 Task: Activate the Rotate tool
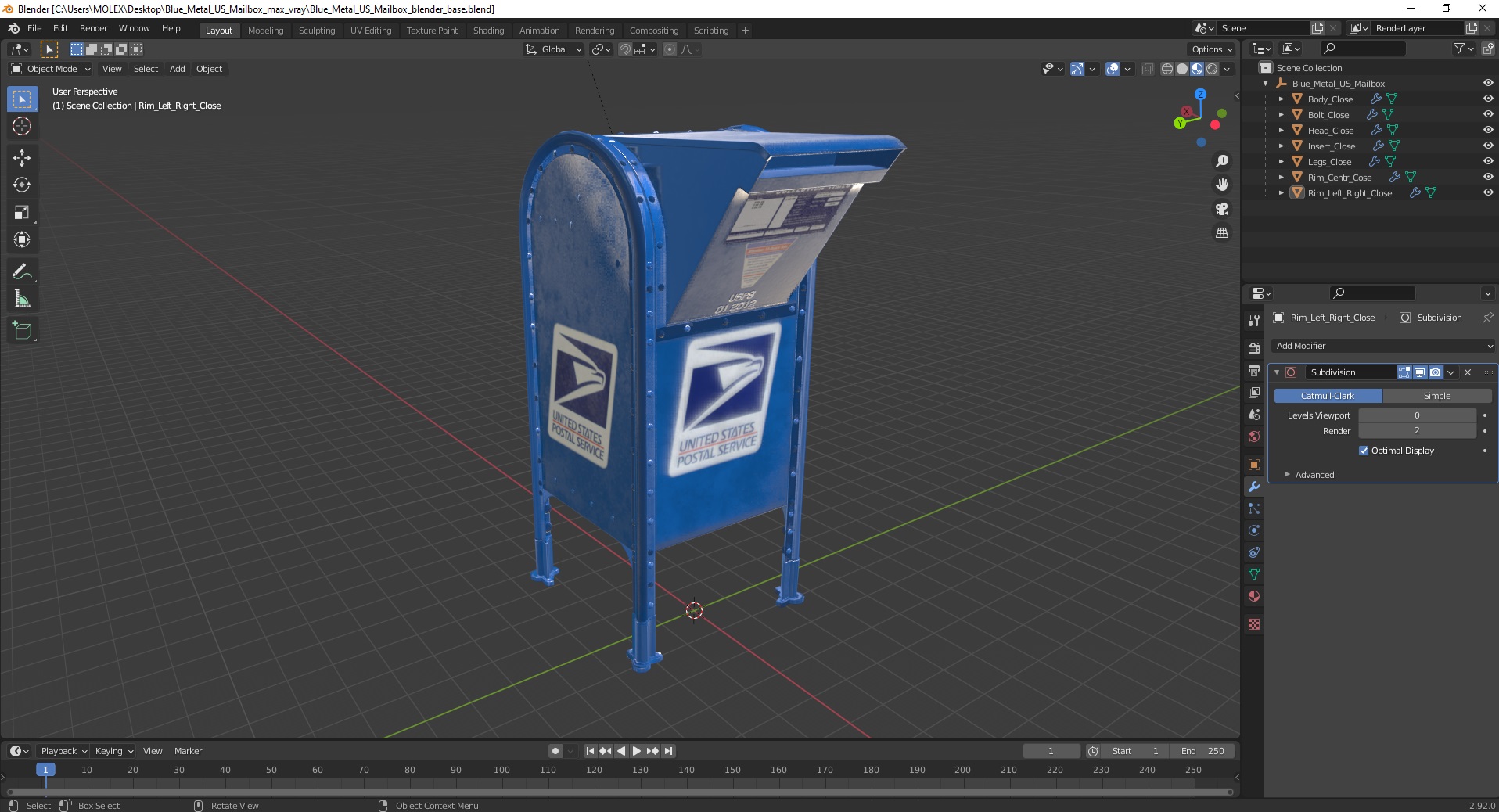[x=22, y=185]
